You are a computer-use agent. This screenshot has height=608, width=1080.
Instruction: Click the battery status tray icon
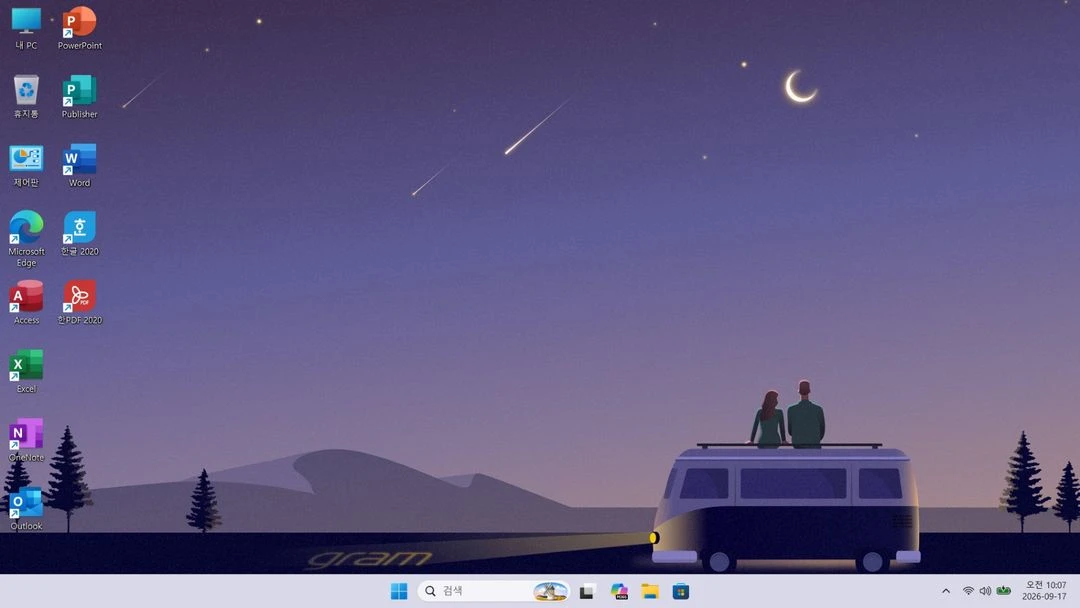1004,591
